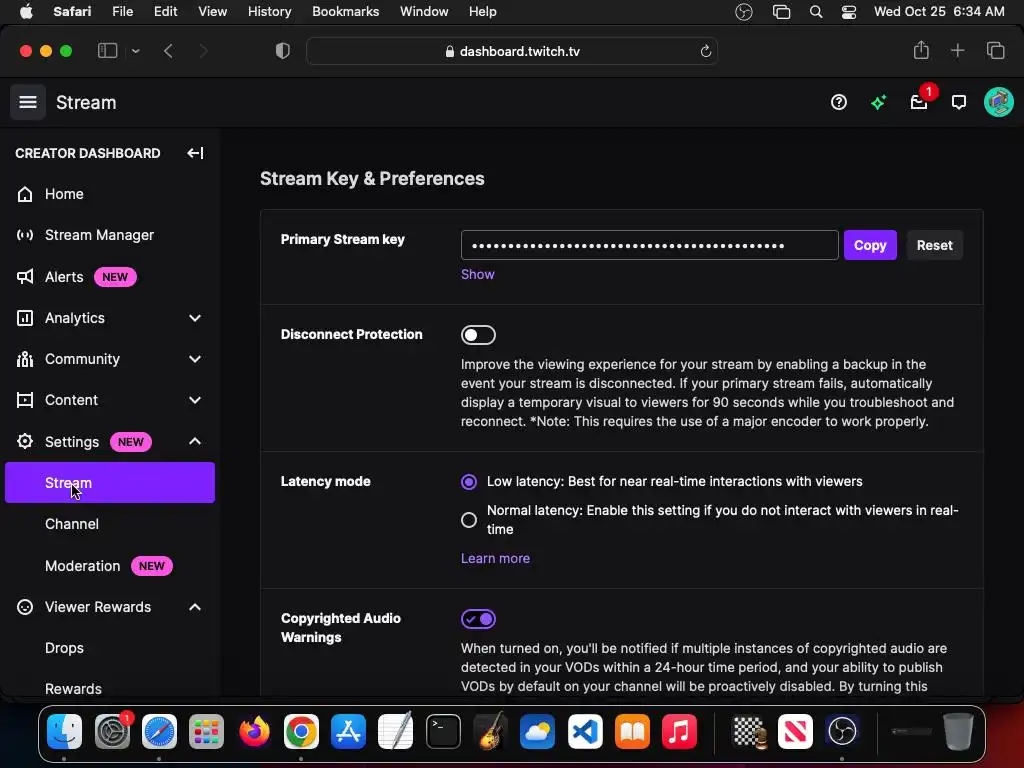Image resolution: width=1024 pixels, height=768 pixels.
Task: Reload the page with refresh icon
Action: [705, 51]
